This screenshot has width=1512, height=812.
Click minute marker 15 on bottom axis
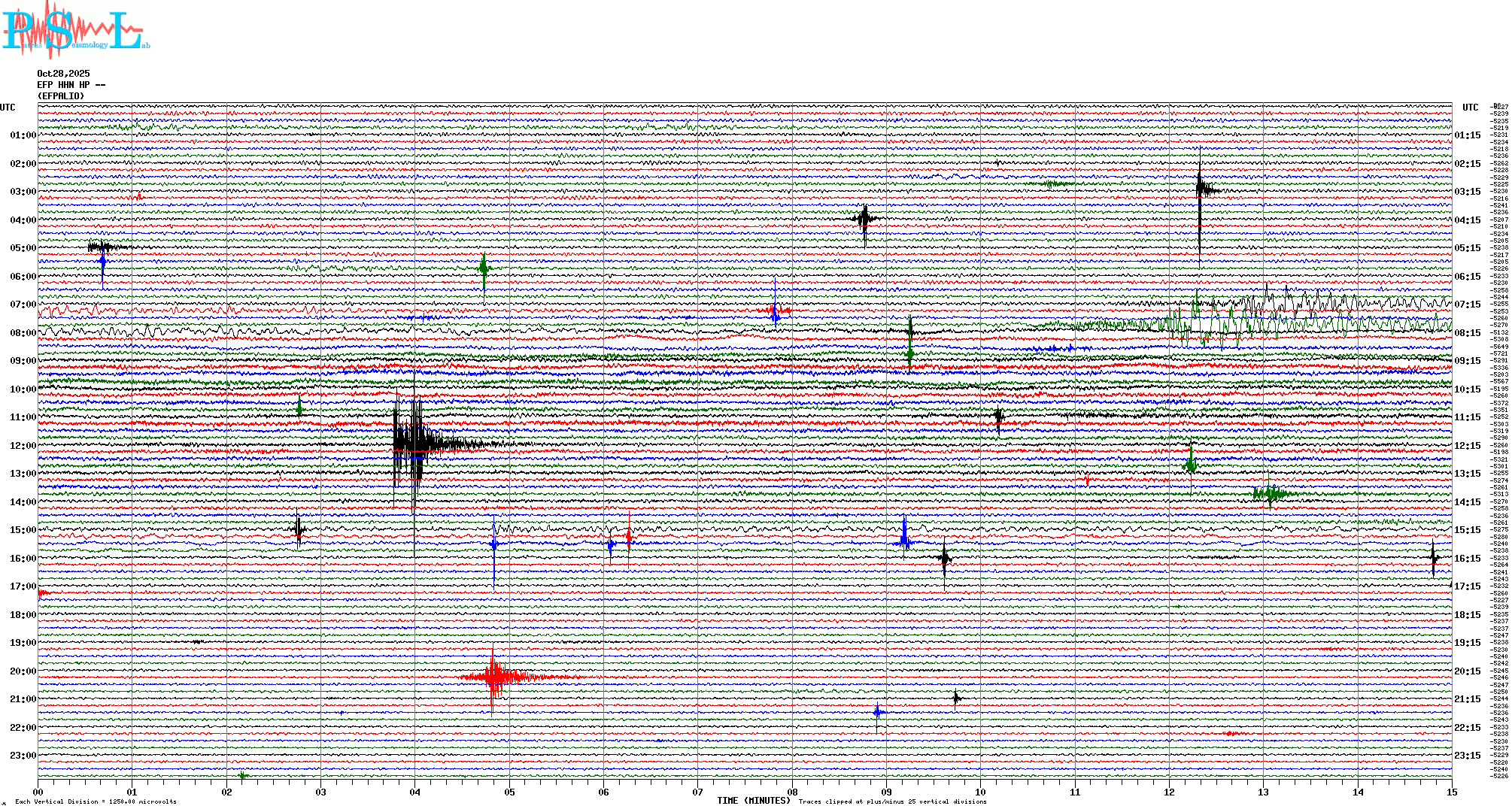[x=1451, y=792]
